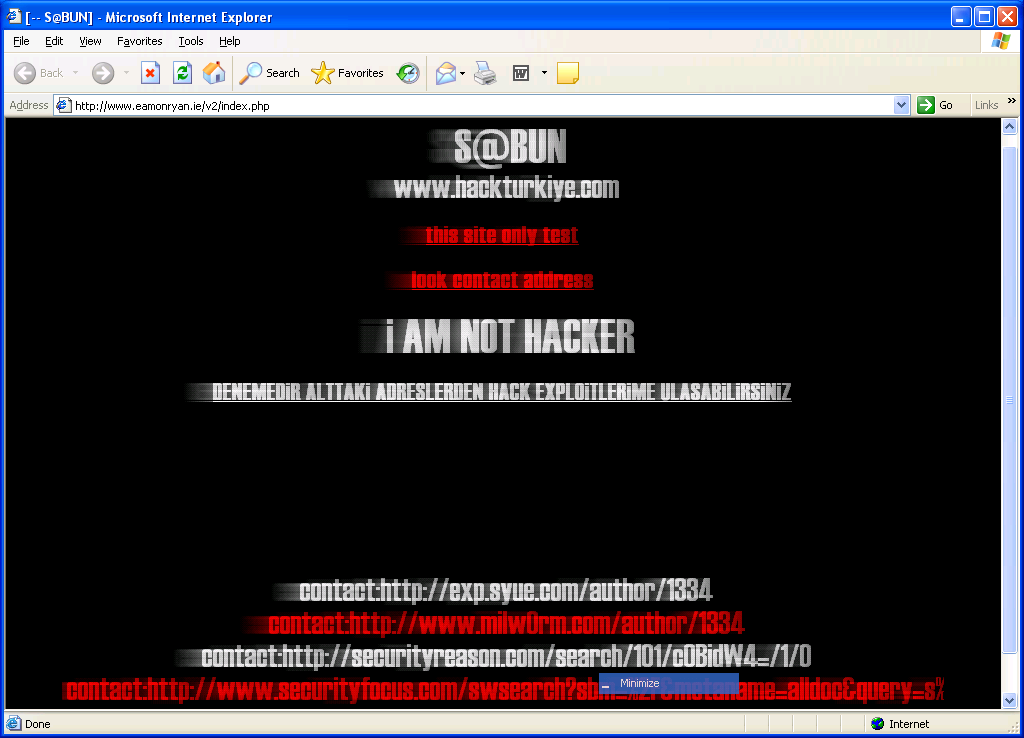This screenshot has height=738, width=1024.
Task: Click the vertical scrollbar up arrow
Action: point(1010,127)
